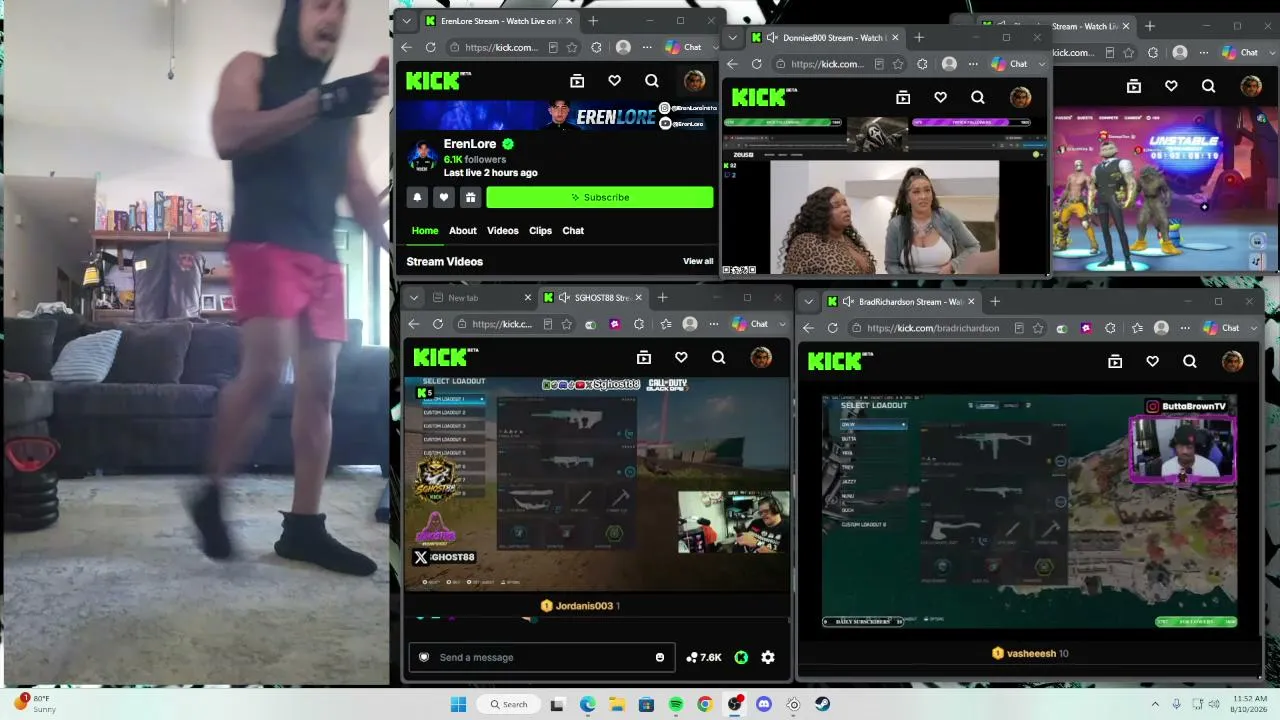
Task: Go back in the DonnieeB00 window
Action: 732,64
